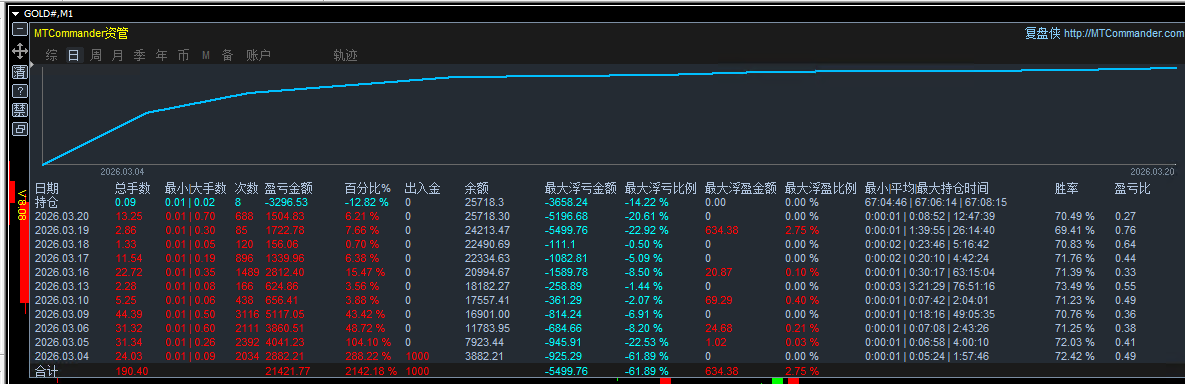Collapse the panel with the minus icon
This screenshot has height=384, width=1185.
[x=21, y=30]
